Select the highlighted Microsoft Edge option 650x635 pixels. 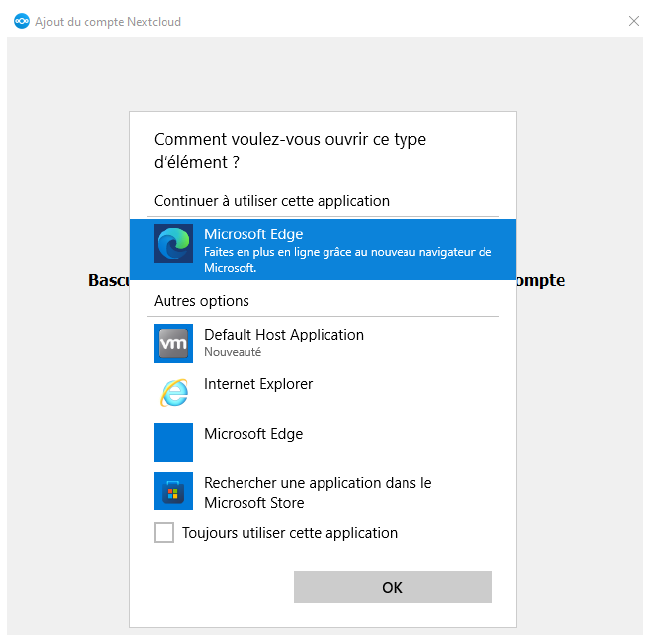pyautogui.click(x=323, y=250)
